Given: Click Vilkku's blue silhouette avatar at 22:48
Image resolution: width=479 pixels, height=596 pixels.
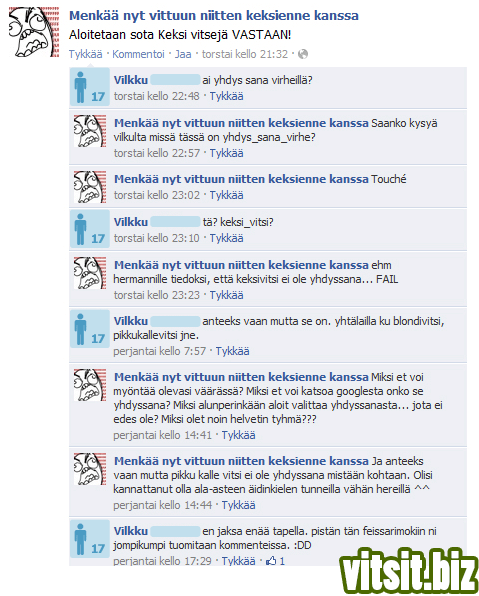Looking at the screenshot, I should pos(90,87).
